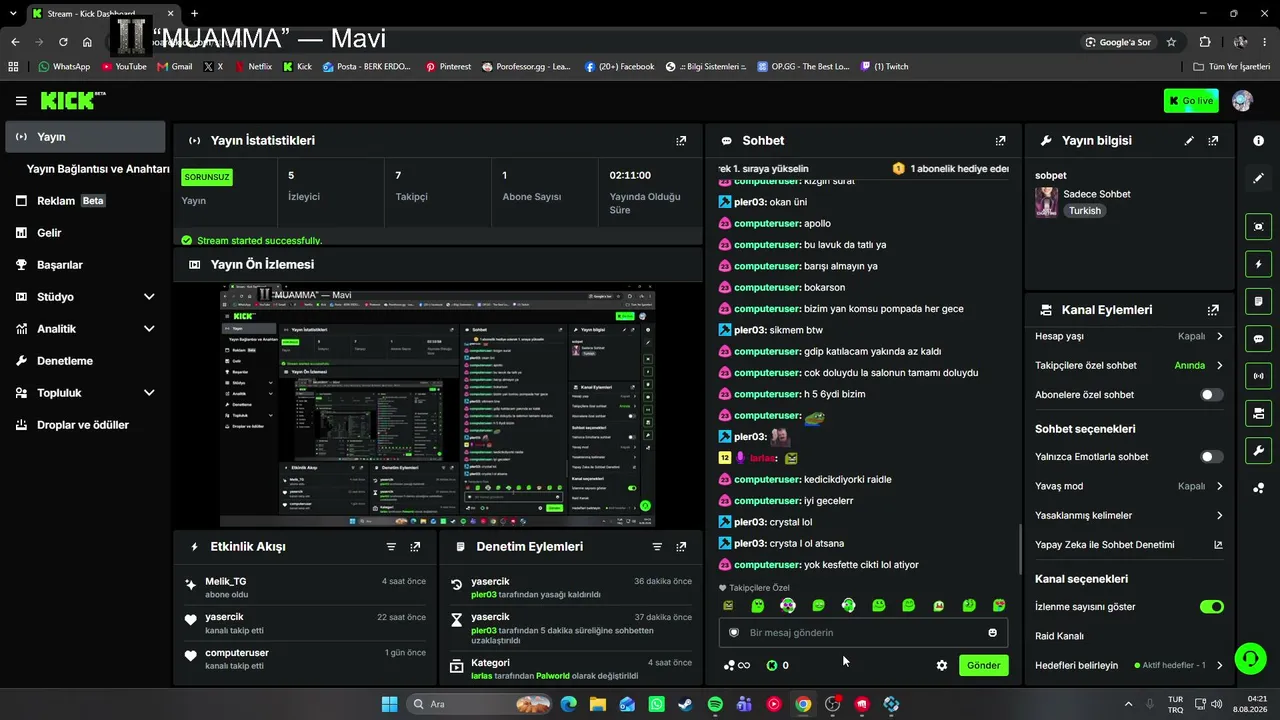Viewport: 1280px width, 720px height.
Task: Open the Kick hamburger menu
Action: pos(21,101)
